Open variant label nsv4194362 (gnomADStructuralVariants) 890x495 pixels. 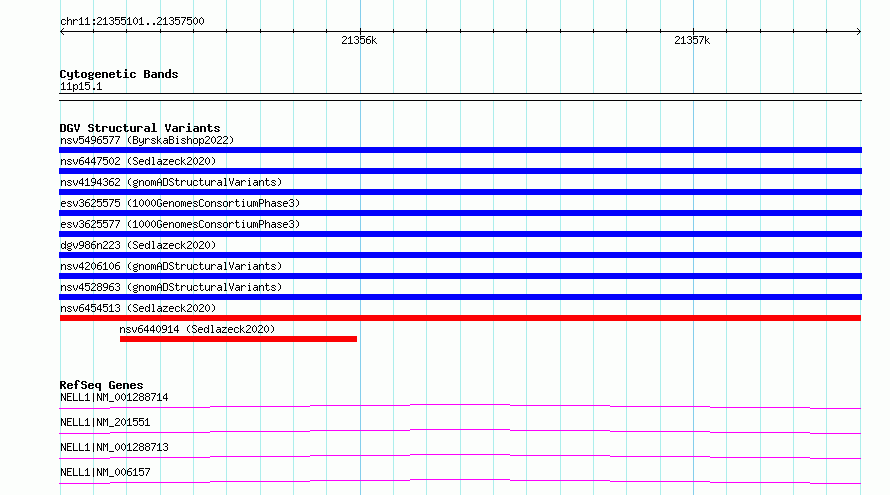point(171,182)
